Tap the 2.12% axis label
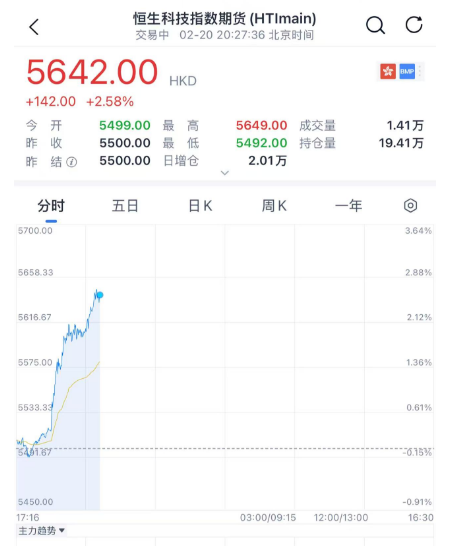This screenshot has width=453, height=546. (x=419, y=317)
